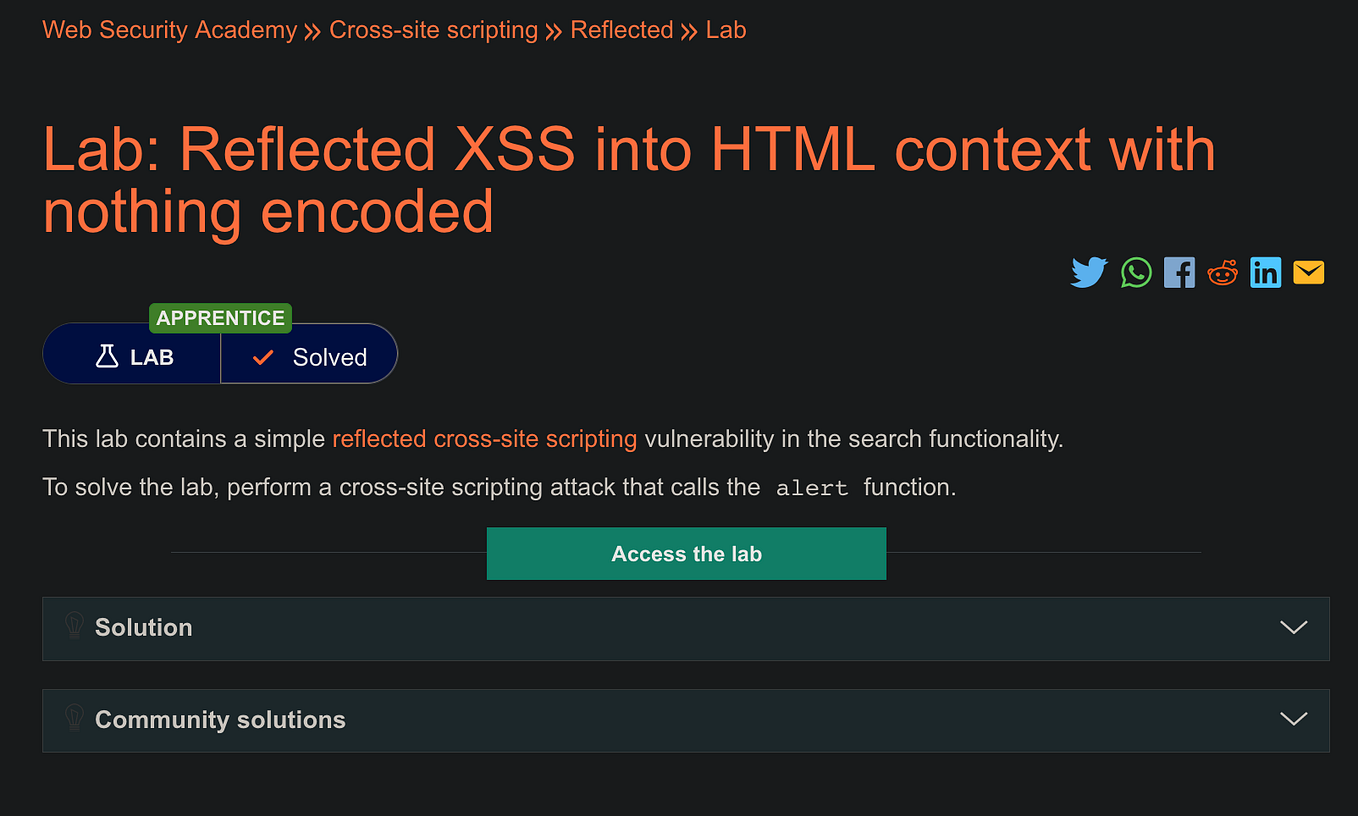Click the lightbulb beside Community solutions
The height and width of the screenshot is (816, 1358).
[73, 719]
